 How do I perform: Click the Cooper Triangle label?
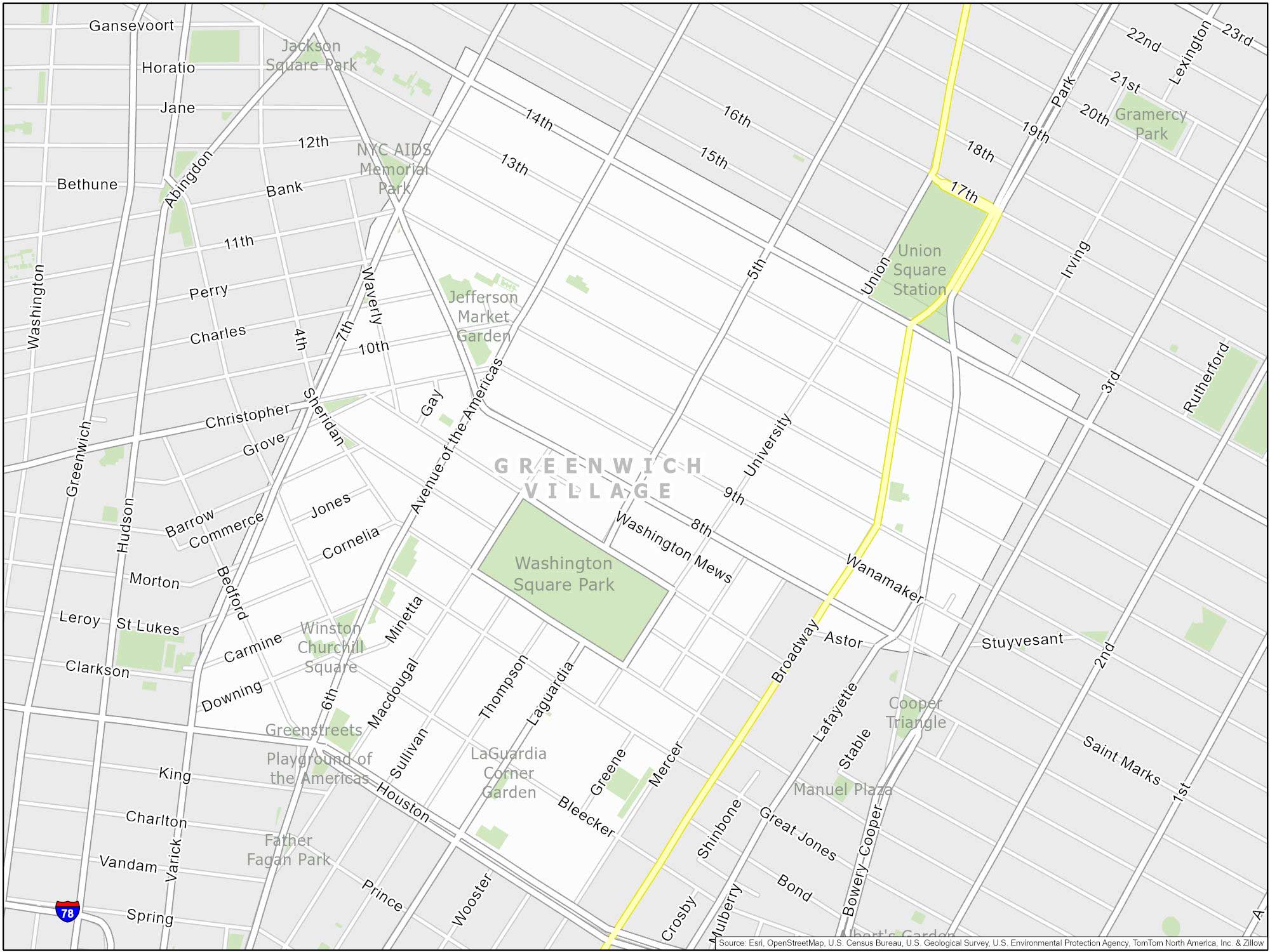click(915, 712)
